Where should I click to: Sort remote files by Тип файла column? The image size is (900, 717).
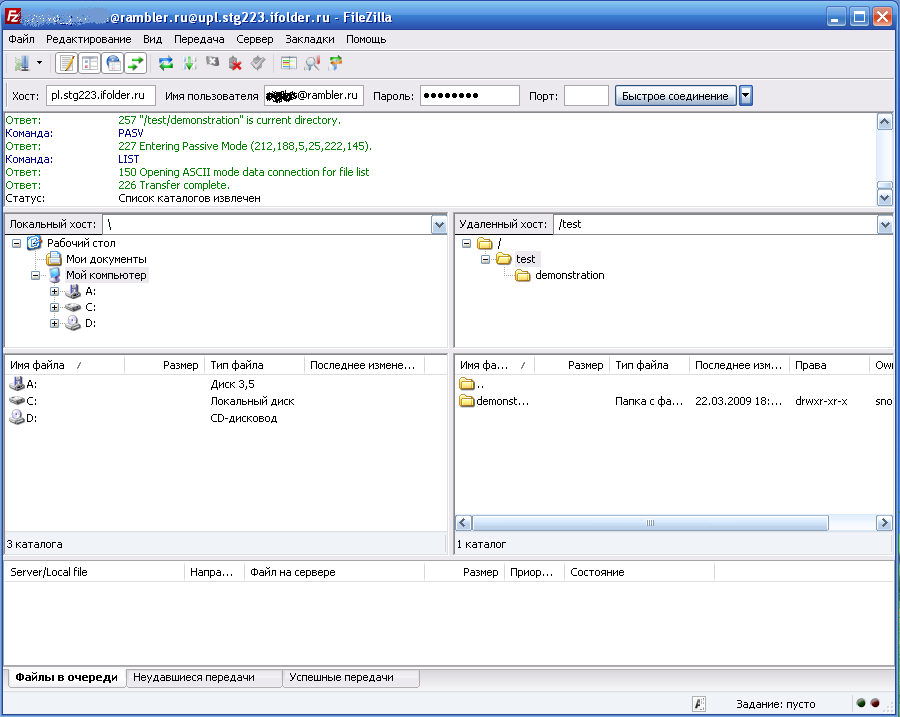point(649,365)
